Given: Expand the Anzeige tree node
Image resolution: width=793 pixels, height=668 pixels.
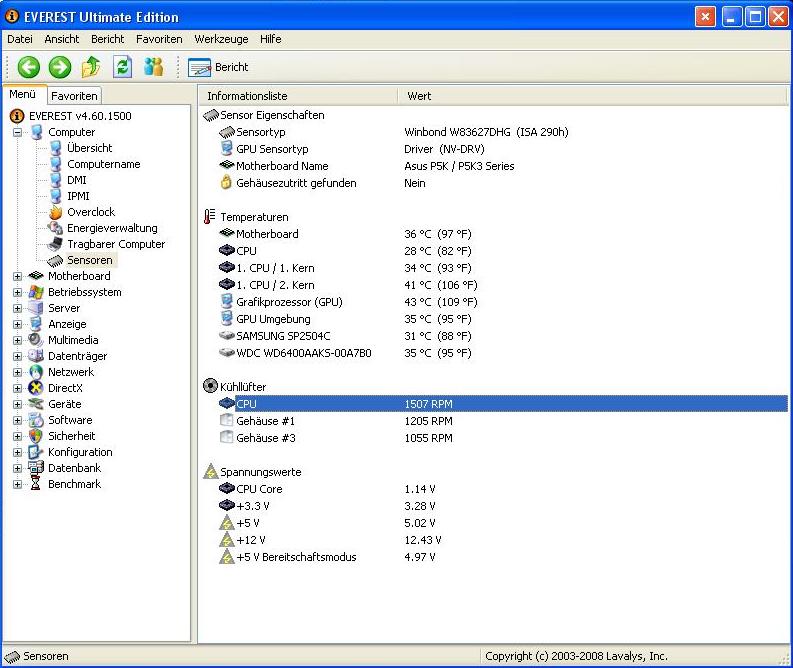Looking at the screenshot, I should (18, 325).
